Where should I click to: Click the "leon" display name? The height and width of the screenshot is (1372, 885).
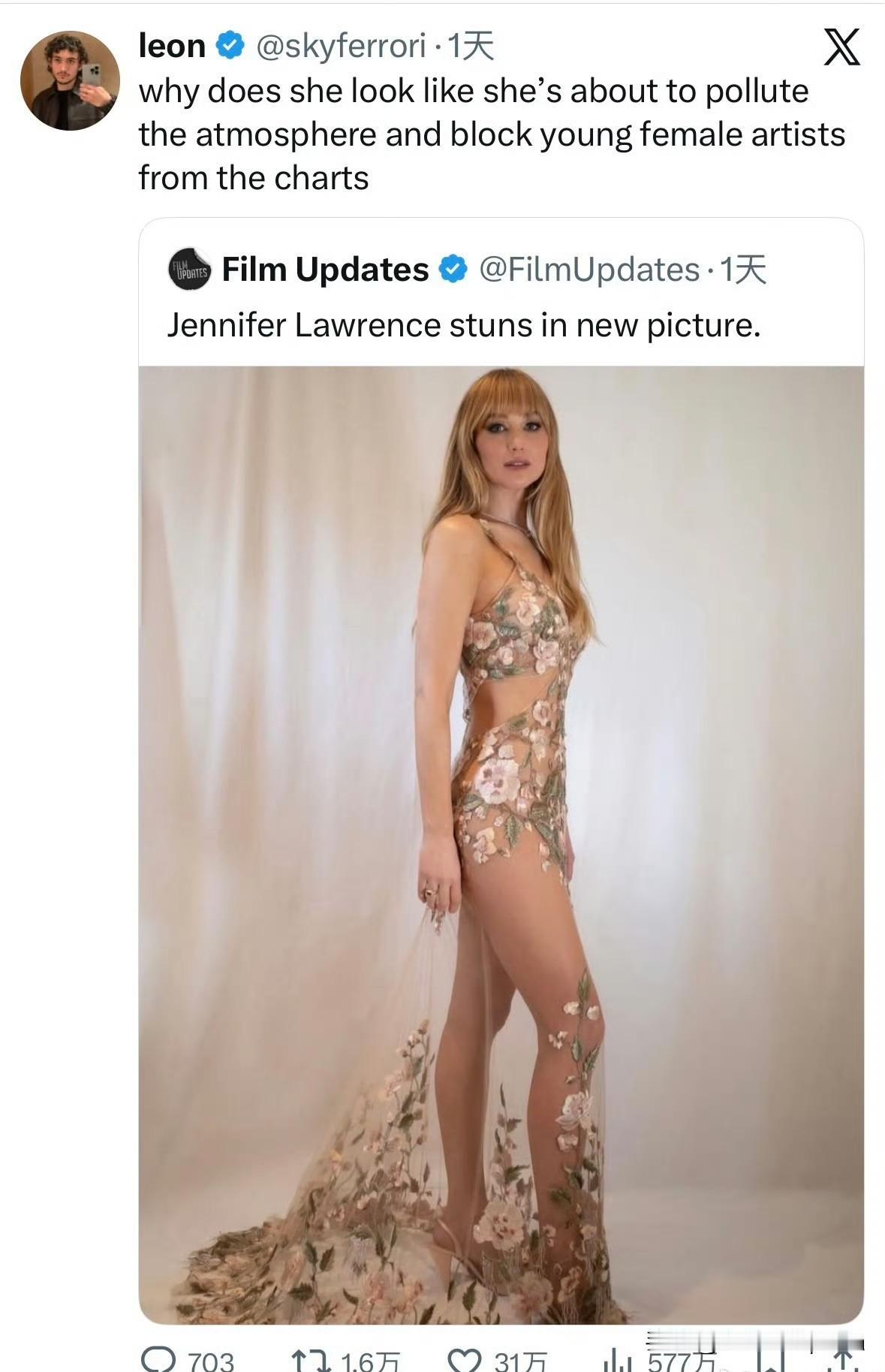click(x=172, y=47)
